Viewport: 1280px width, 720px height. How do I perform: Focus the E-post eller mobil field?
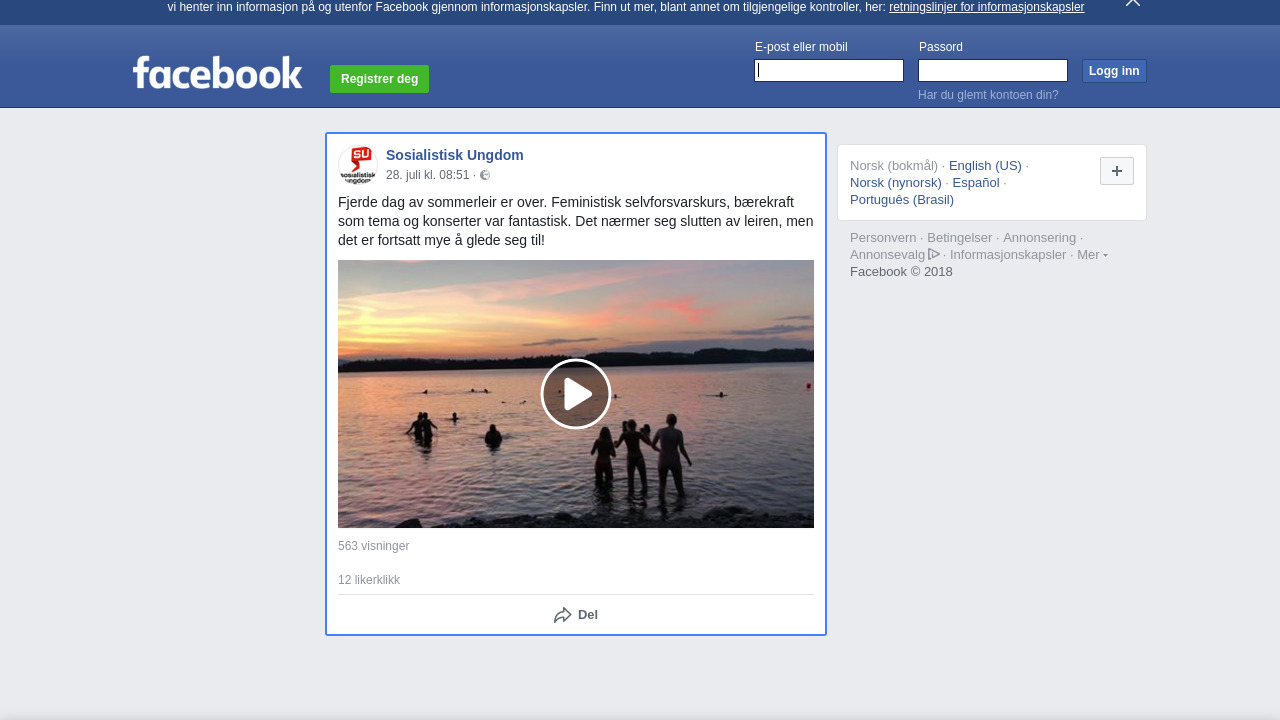pyautogui.click(x=829, y=70)
